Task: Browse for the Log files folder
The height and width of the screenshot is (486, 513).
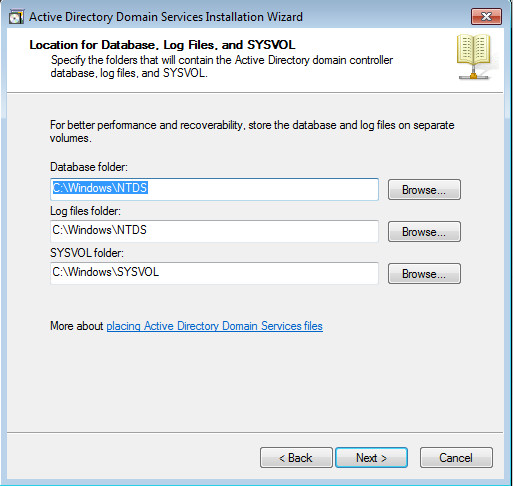Action: coord(424,232)
